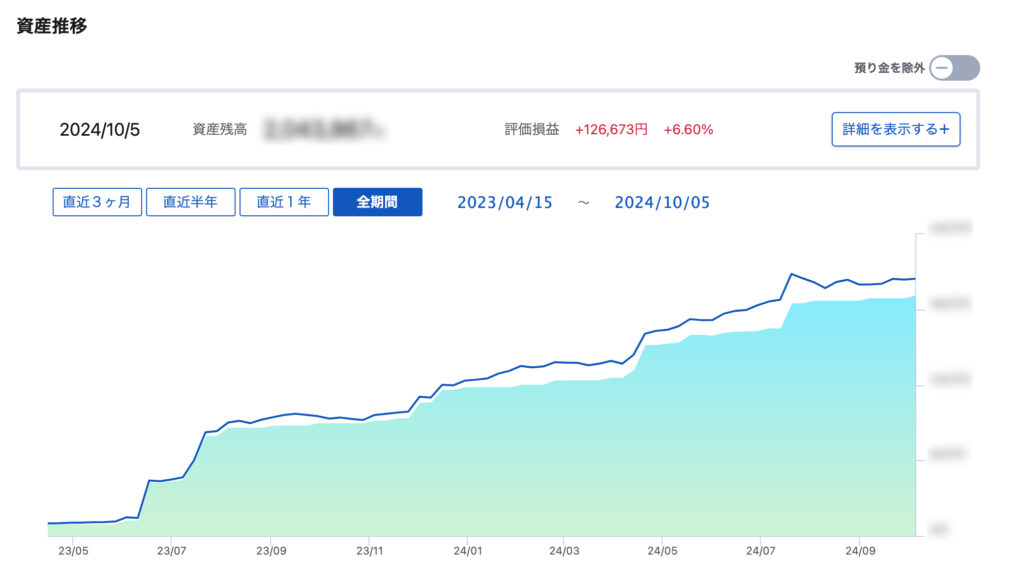
Task: Click the 23/11 x-axis label
Action: point(370,550)
